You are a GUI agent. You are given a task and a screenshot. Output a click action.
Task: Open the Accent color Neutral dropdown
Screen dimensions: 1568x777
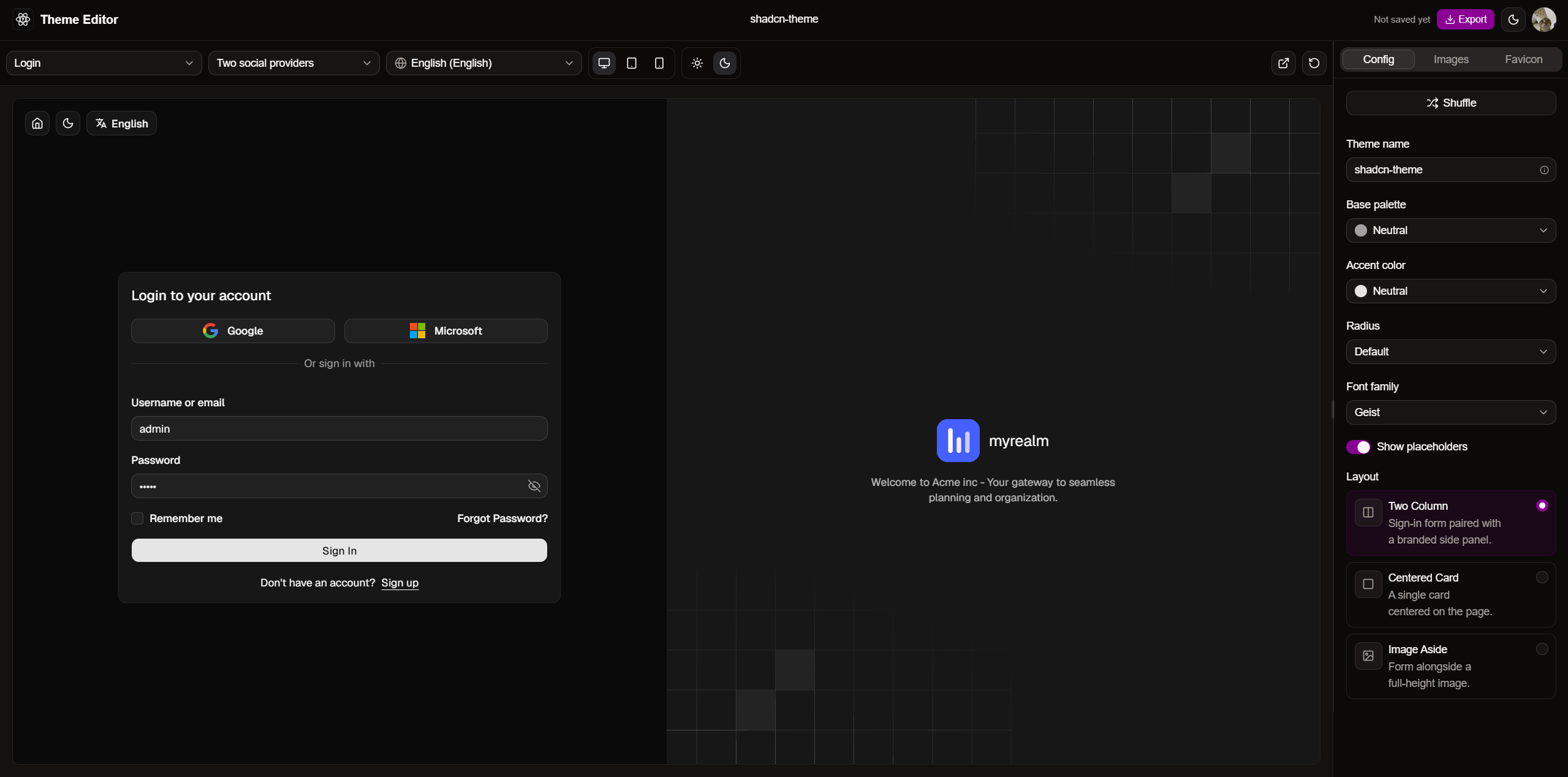[x=1451, y=291]
